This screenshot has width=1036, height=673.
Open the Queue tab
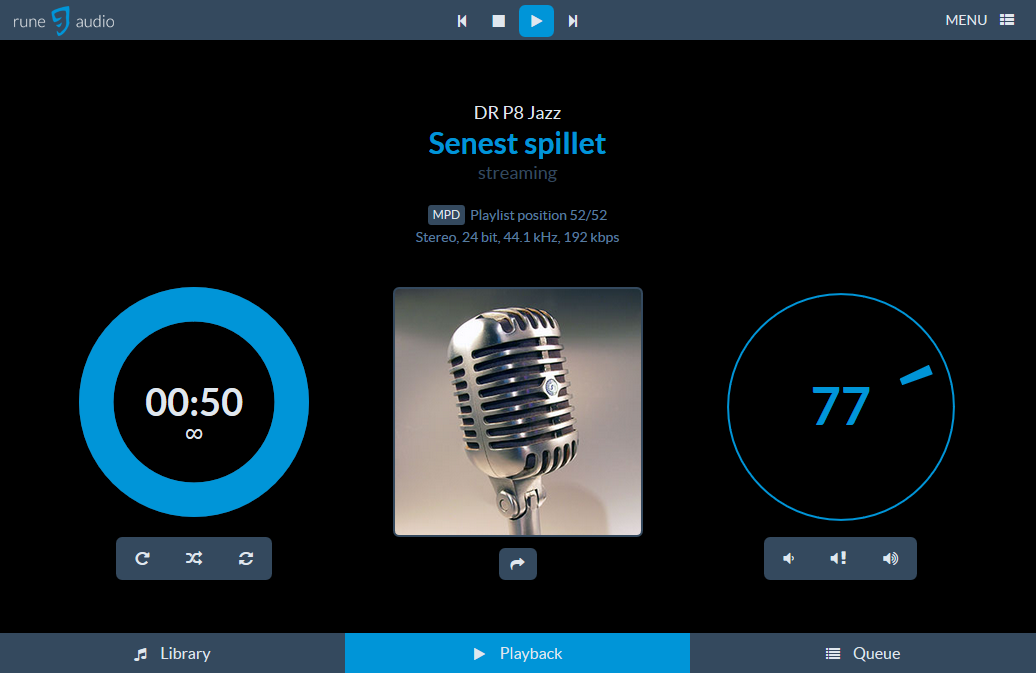[863, 653]
